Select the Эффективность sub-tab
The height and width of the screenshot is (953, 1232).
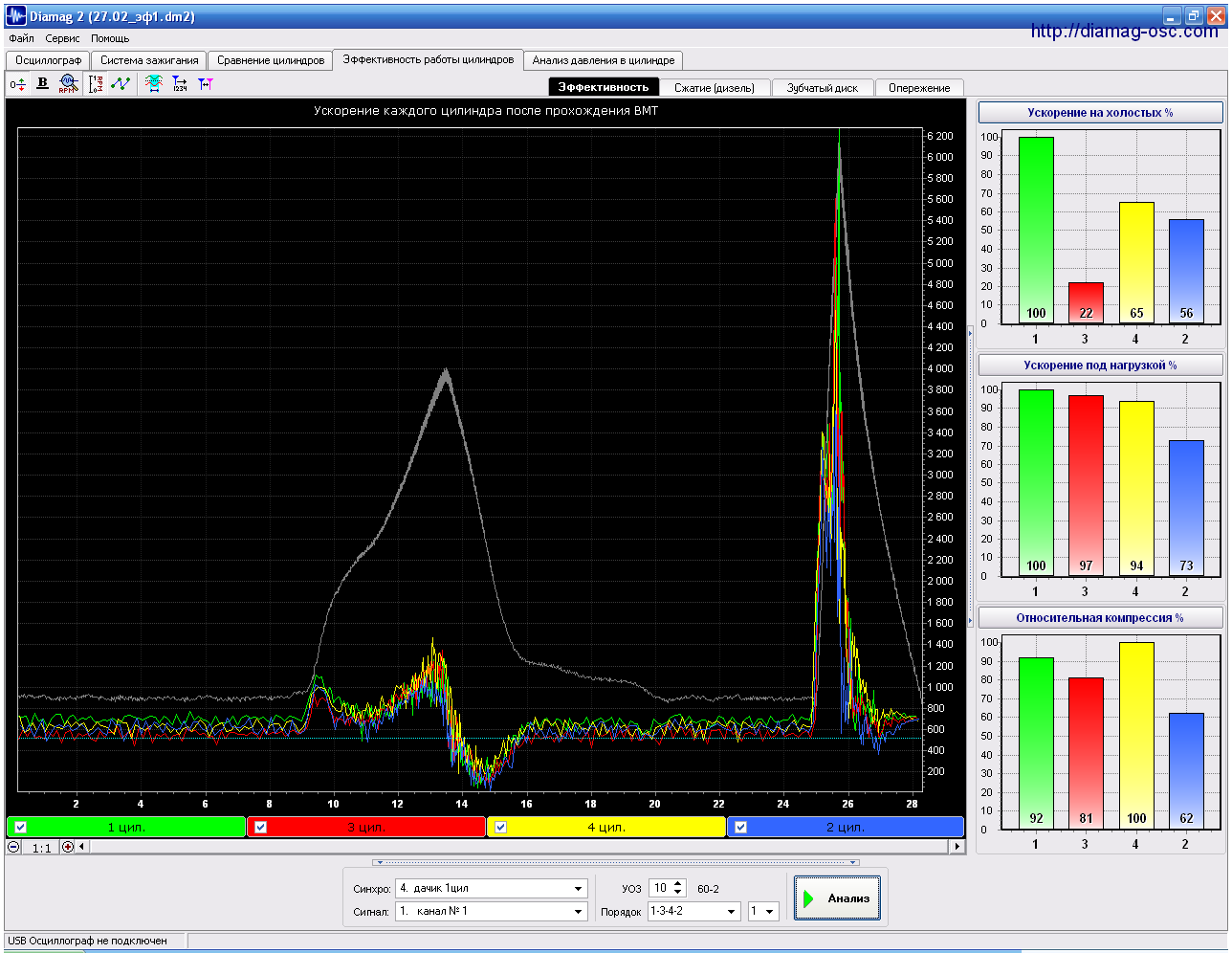point(604,87)
